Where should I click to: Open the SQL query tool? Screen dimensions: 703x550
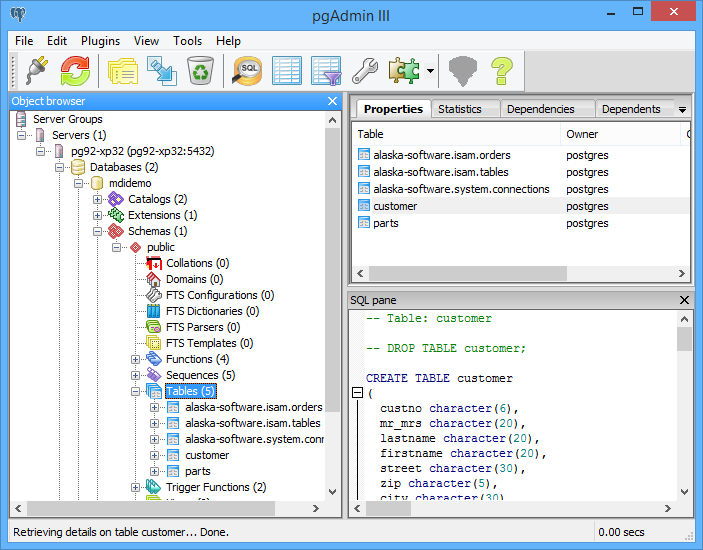tap(247, 70)
